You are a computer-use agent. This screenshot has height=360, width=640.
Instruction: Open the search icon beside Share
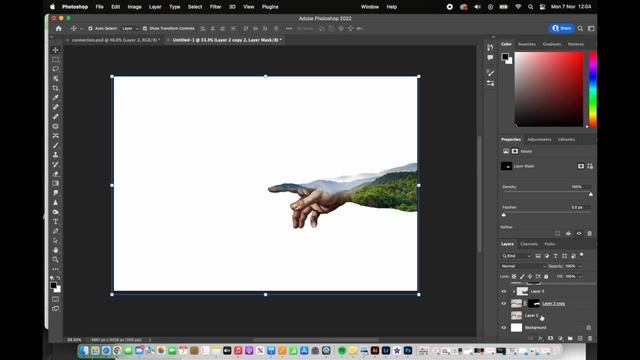coord(580,29)
